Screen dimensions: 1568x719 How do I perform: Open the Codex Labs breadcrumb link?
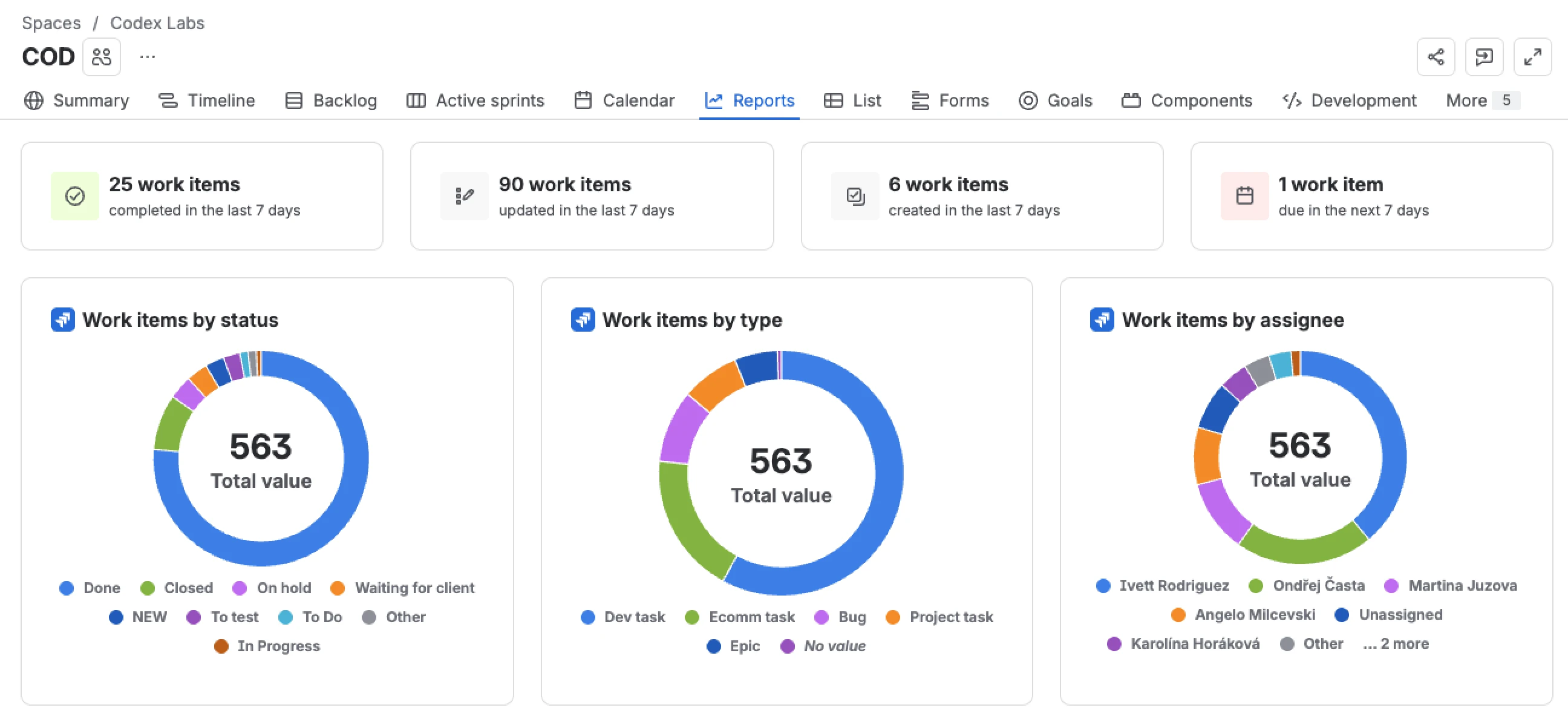pyautogui.click(x=157, y=23)
